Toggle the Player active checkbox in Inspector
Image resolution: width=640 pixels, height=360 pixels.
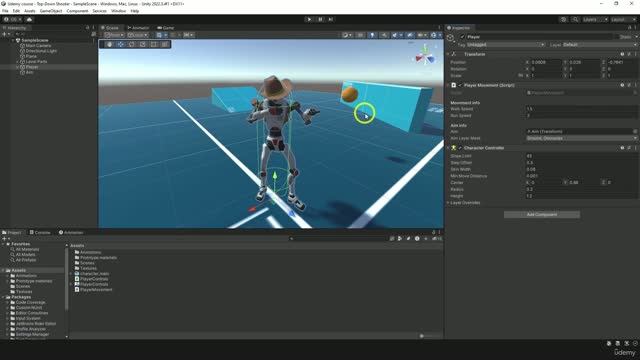click(462, 37)
